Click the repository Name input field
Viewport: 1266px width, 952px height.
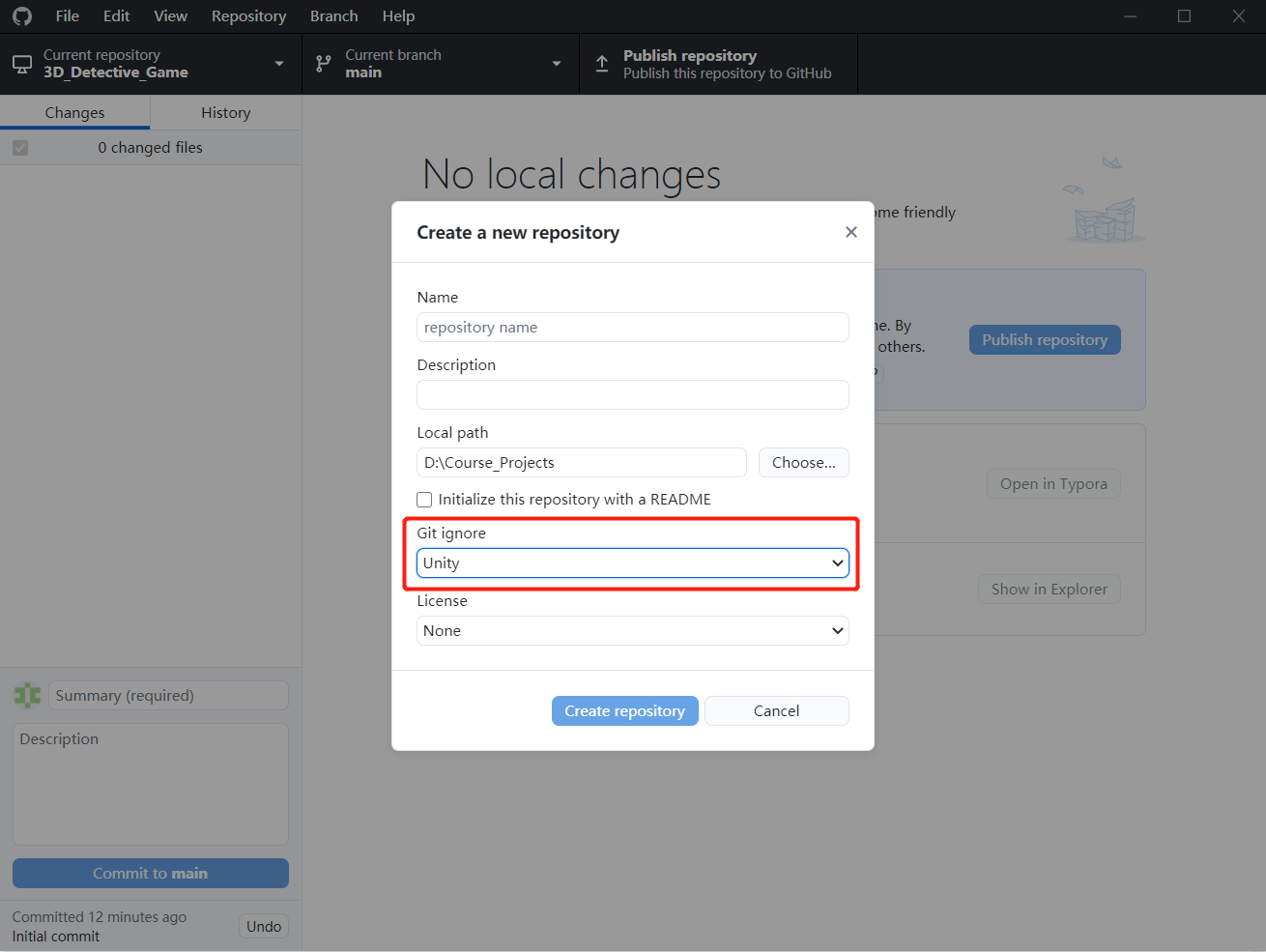point(632,327)
